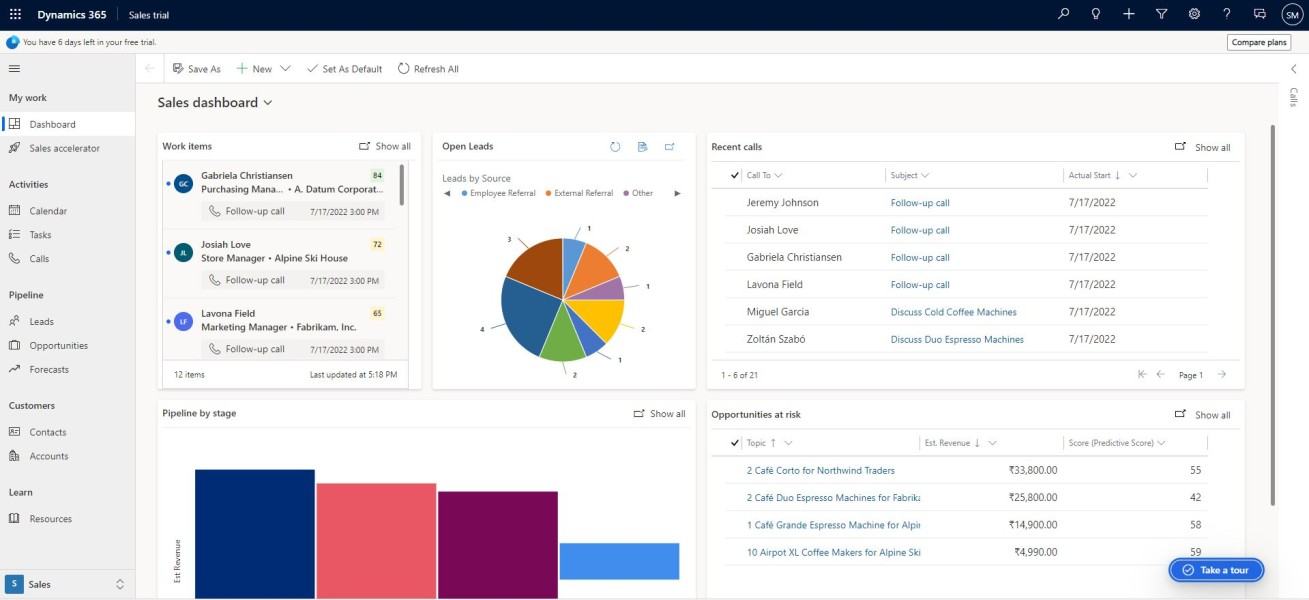Open the Subject column menu
This screenshot has height=600, width=1309.
925,176
